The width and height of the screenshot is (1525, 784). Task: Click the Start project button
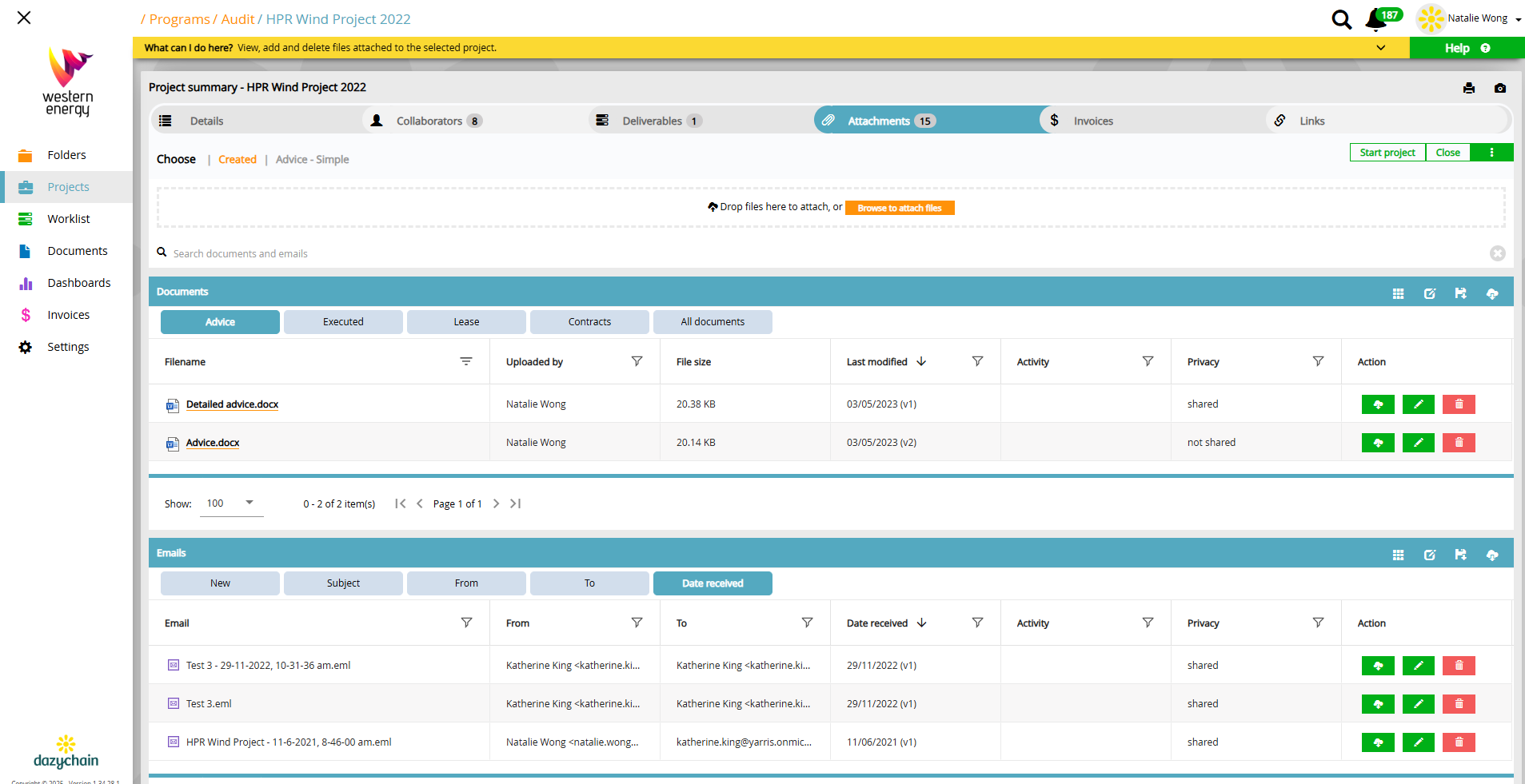point(1387,153)
